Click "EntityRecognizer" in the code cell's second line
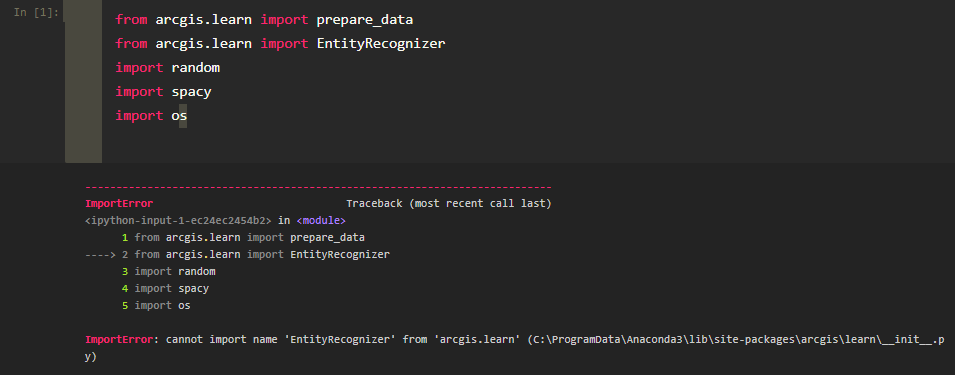Image resolution: width=955 pixels, height=375 pixels. click(x=381, y=44)
